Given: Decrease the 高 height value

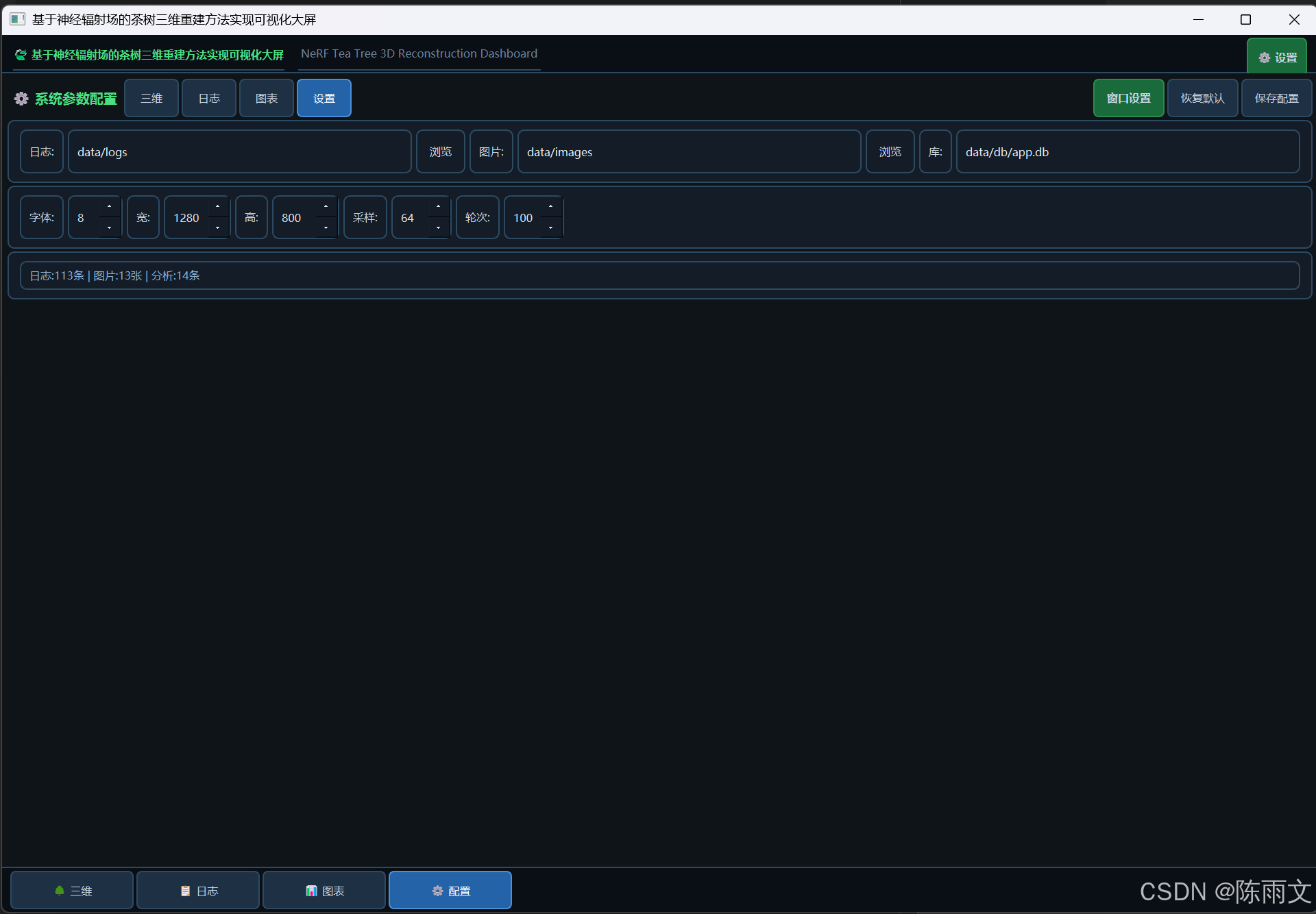Looking at the screenshot, I should [x=326, y=227].
